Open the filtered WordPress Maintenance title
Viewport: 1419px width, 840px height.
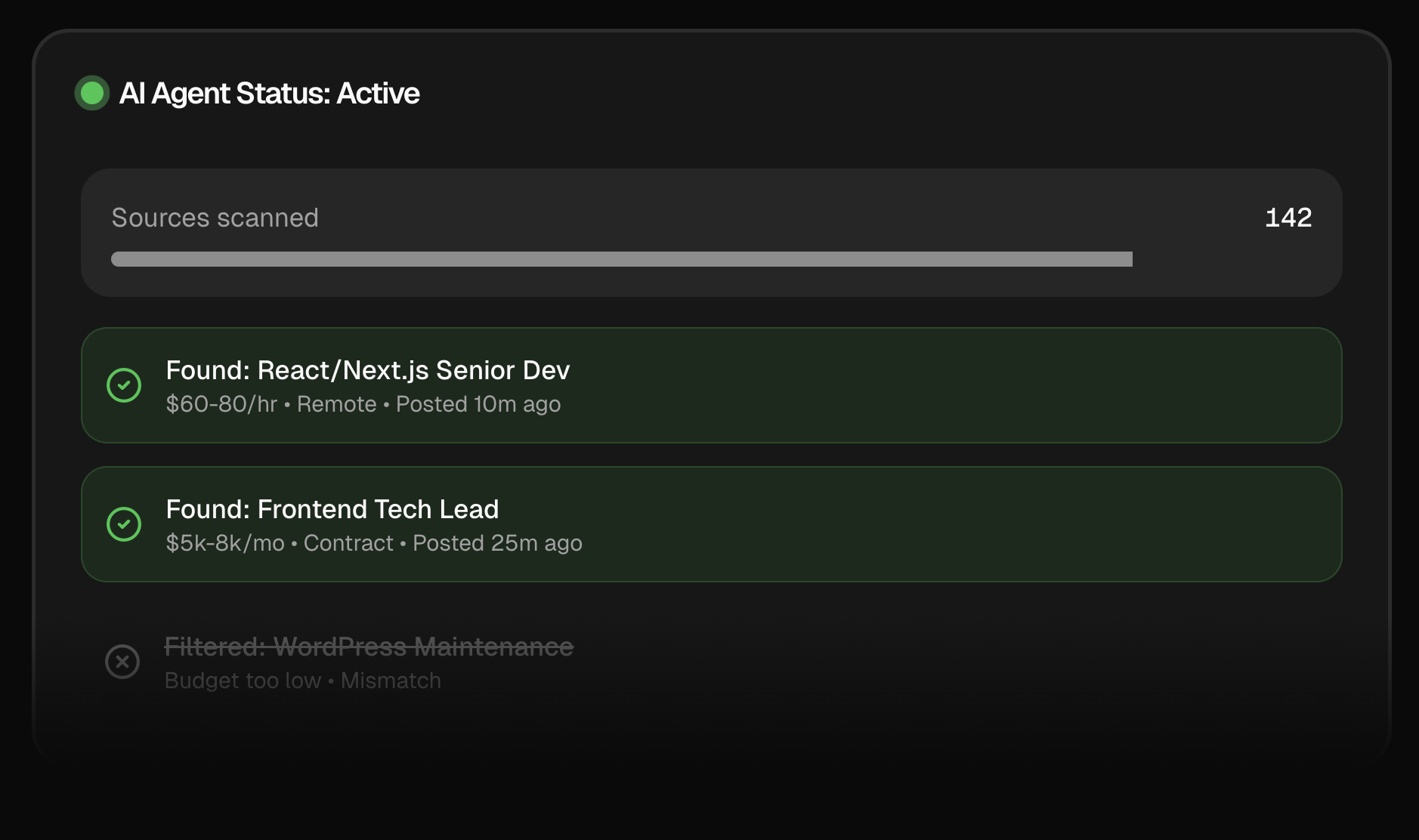(x=369, y=647)
